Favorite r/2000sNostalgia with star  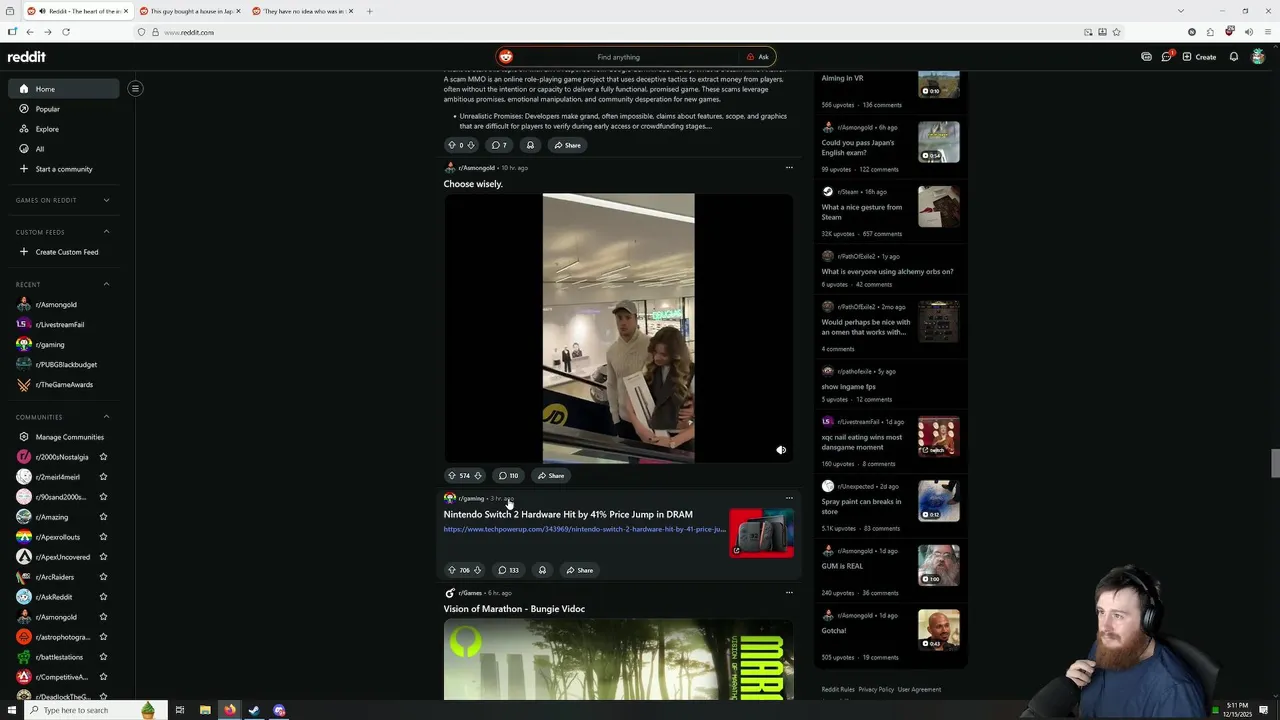(x=103, y=457)
